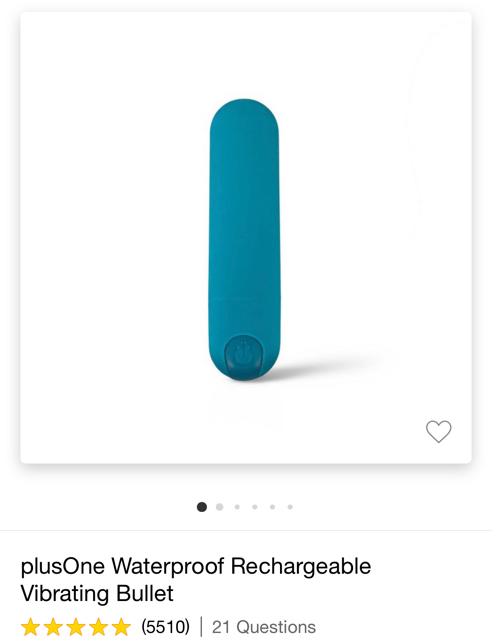Image resolution: width=492 pixels, height=640 pixels.
Task: Select the first carousel page dot
Action: [202, 507]
